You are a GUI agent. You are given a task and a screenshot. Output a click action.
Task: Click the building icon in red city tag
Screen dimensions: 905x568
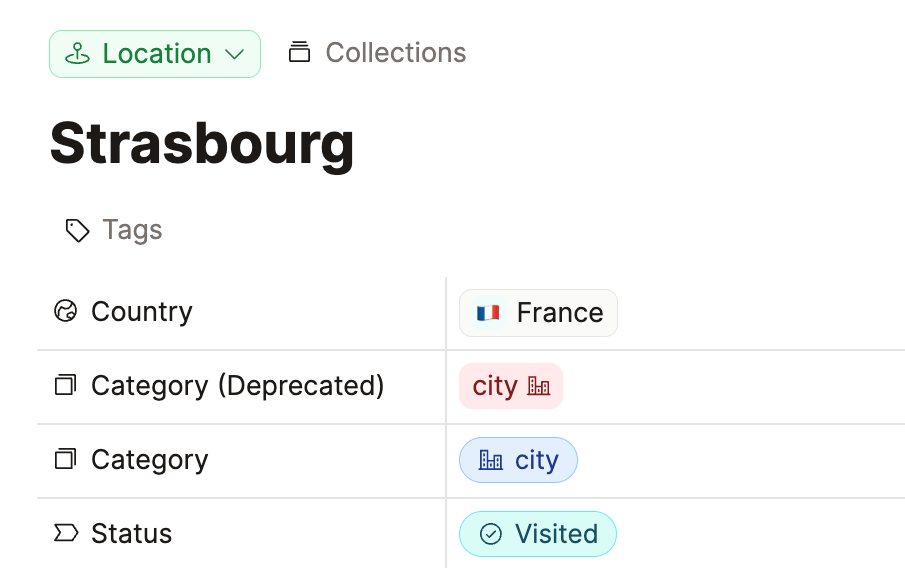[539, 386]
